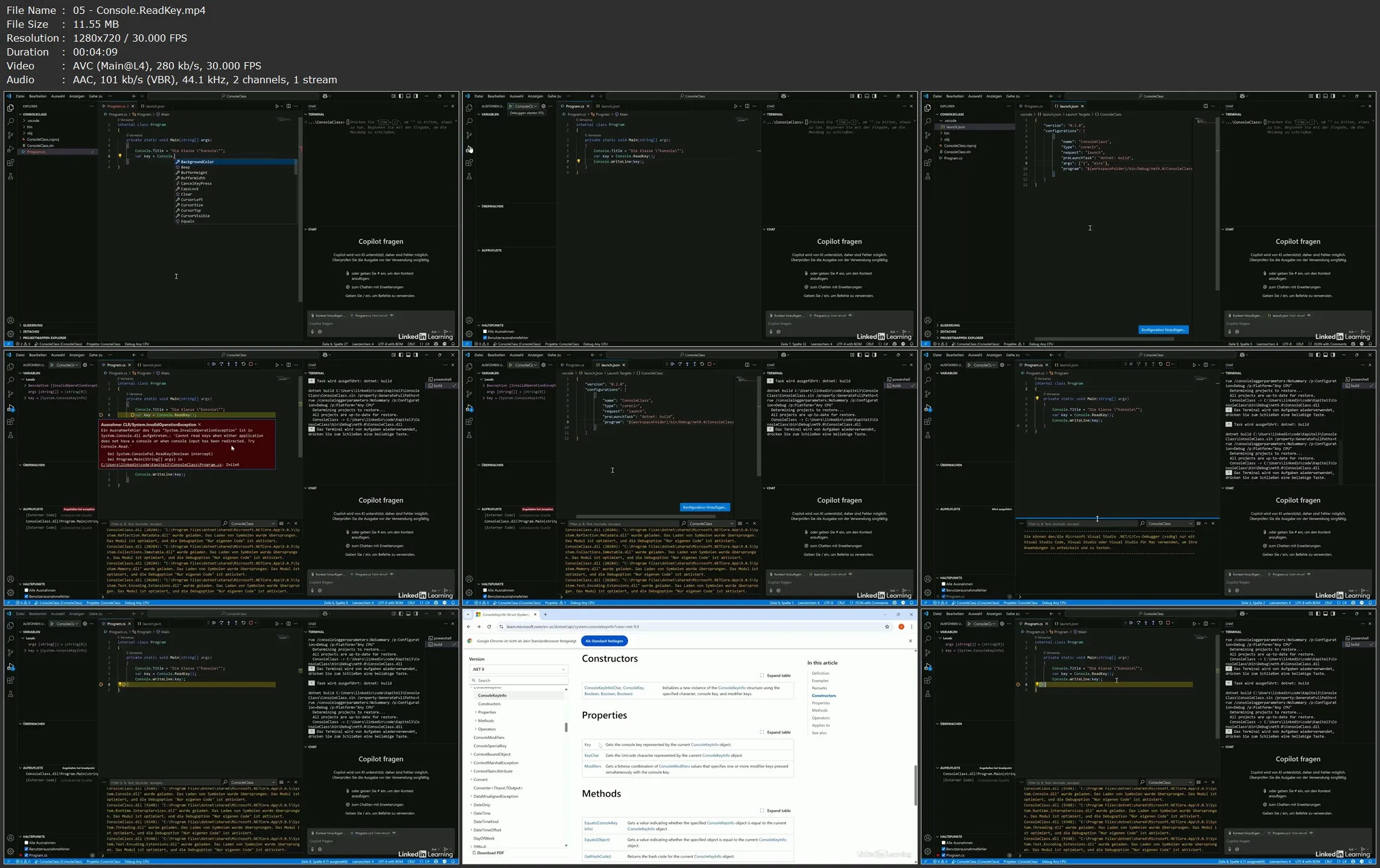Click Remarks under In this article in Chrome
This screenshot has width=1380, height=868.
point(819,688)
